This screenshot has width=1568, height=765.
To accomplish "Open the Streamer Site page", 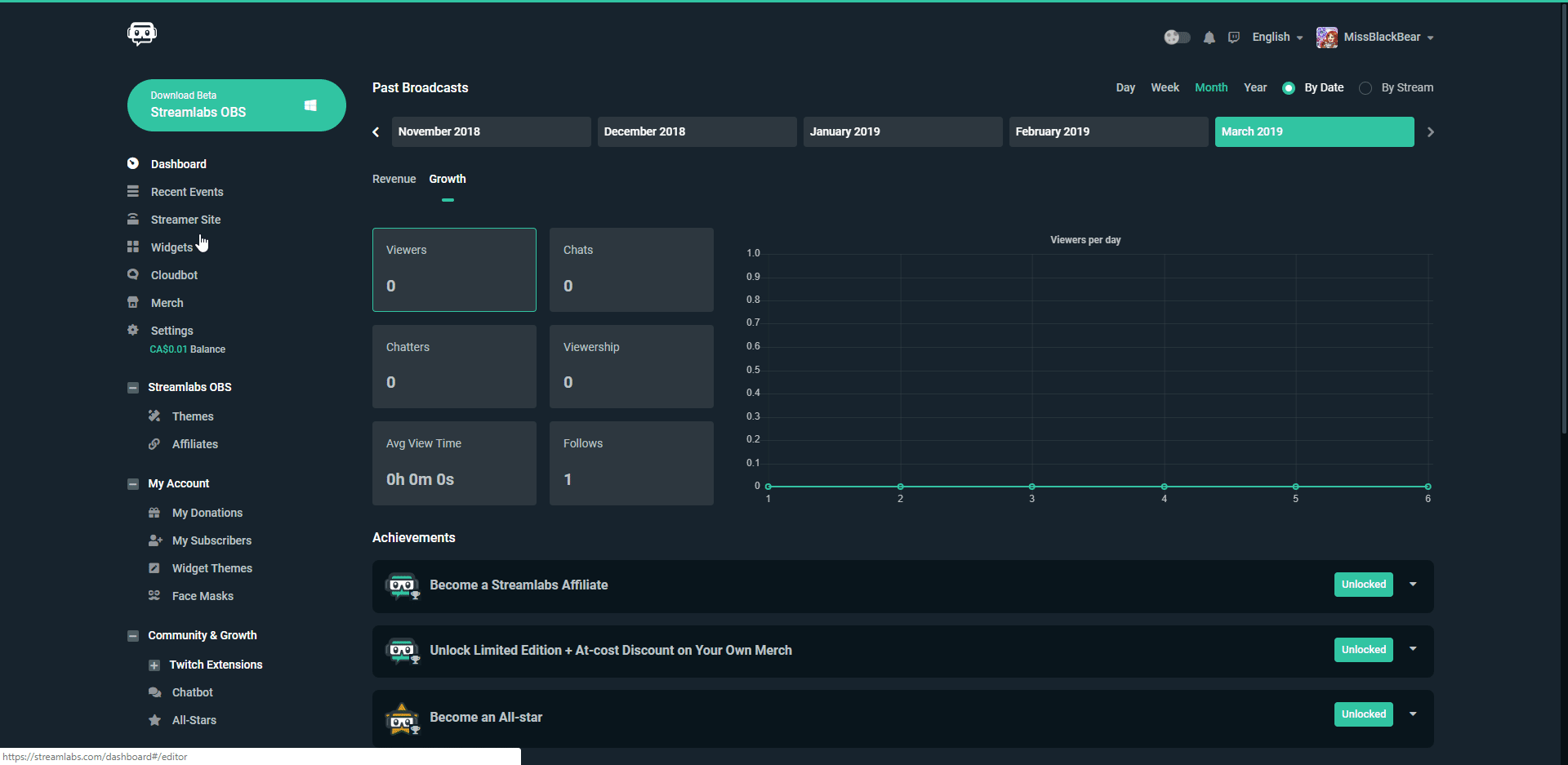I will coord(185,219).
